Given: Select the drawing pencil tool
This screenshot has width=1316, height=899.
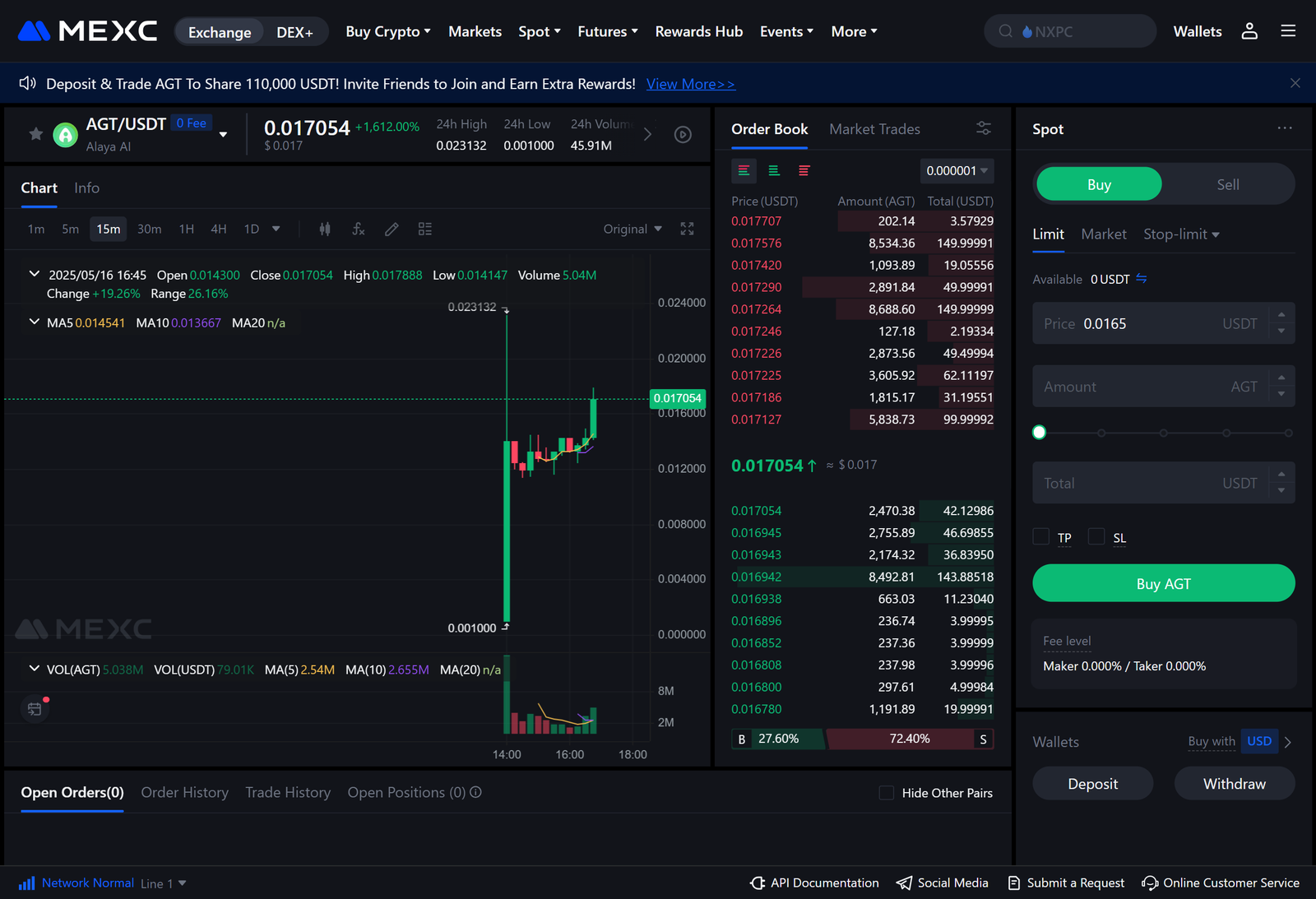Looking at the screenshot, I should click(x=392, y=229).
